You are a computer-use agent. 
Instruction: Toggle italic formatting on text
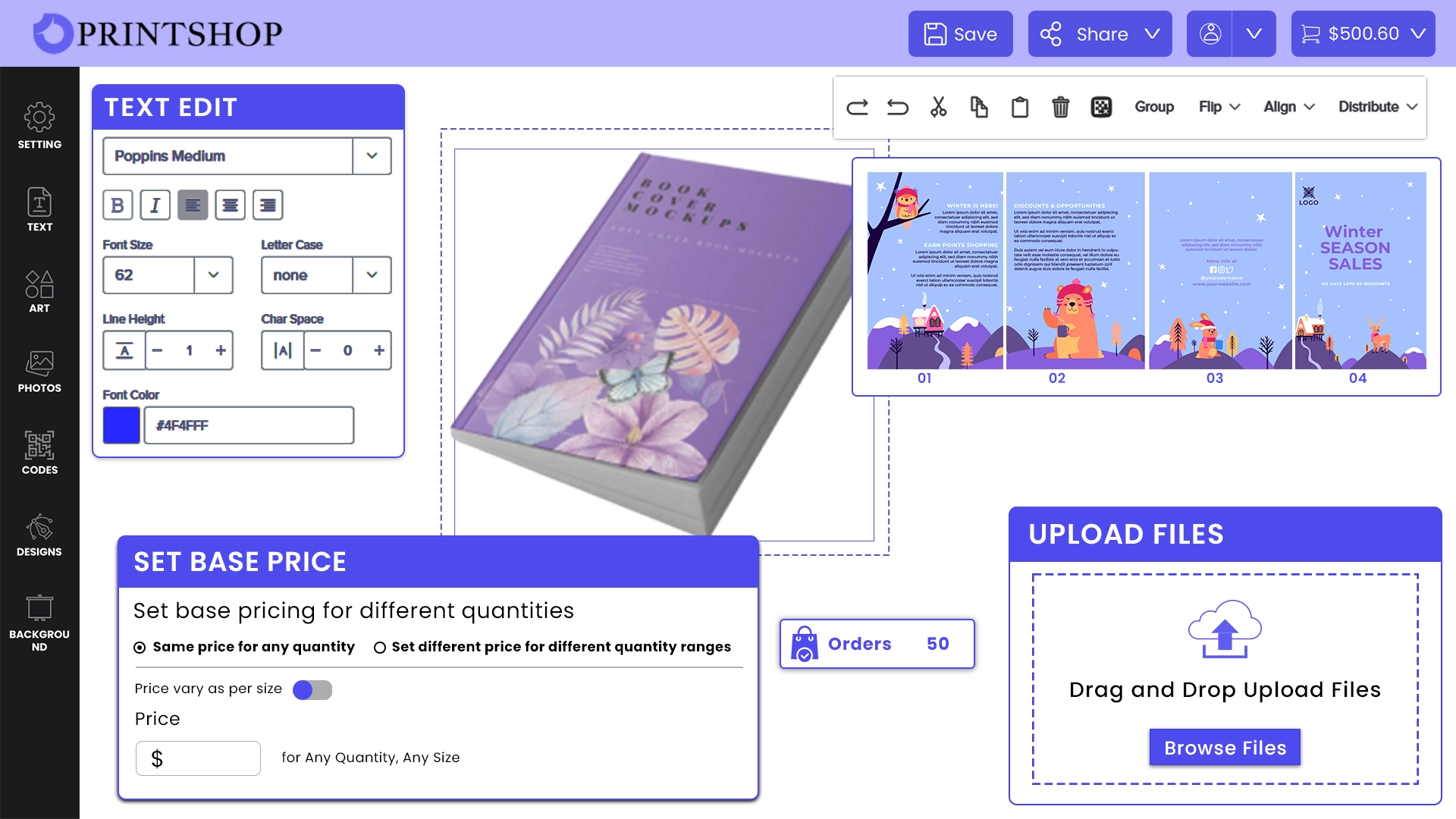[x=156, y=205]
